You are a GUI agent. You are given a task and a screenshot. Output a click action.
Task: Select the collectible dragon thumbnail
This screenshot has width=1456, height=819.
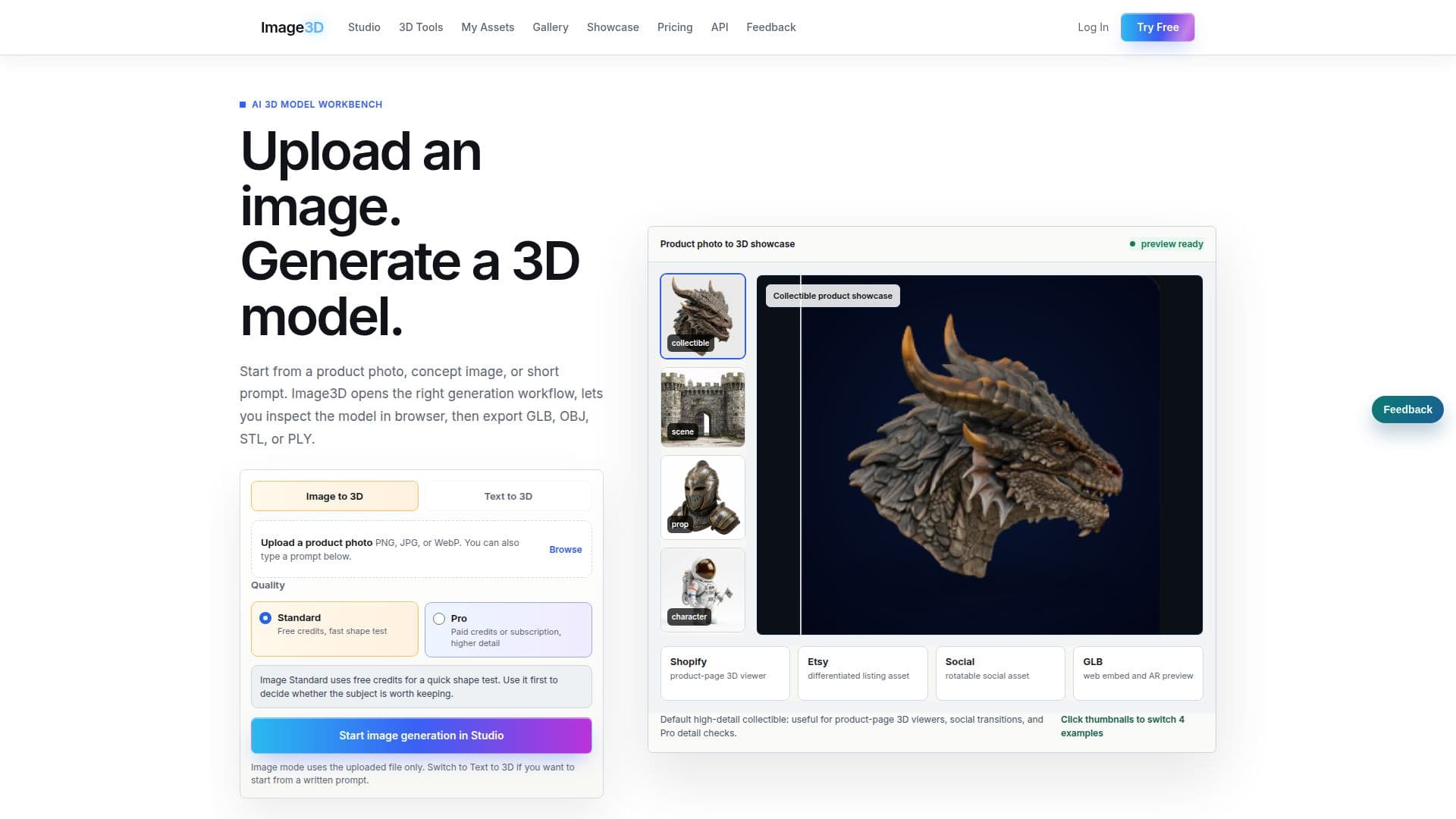click(703, 316)
